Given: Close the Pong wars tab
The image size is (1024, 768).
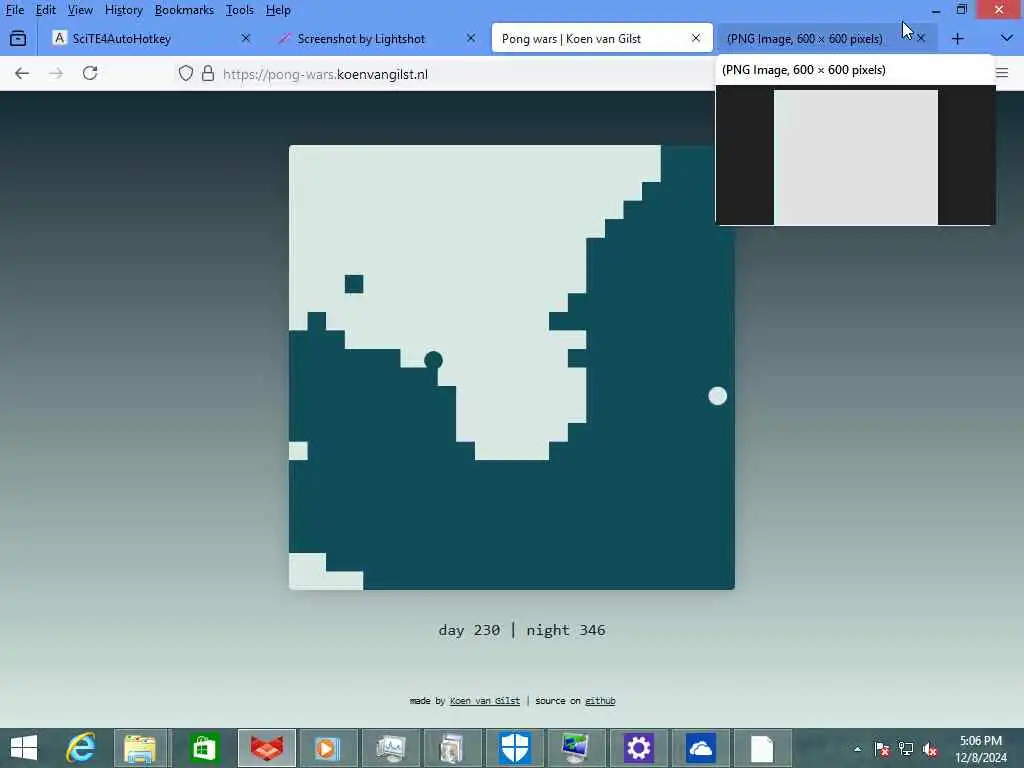Looking at the screenshot, I should coord(696,39).
